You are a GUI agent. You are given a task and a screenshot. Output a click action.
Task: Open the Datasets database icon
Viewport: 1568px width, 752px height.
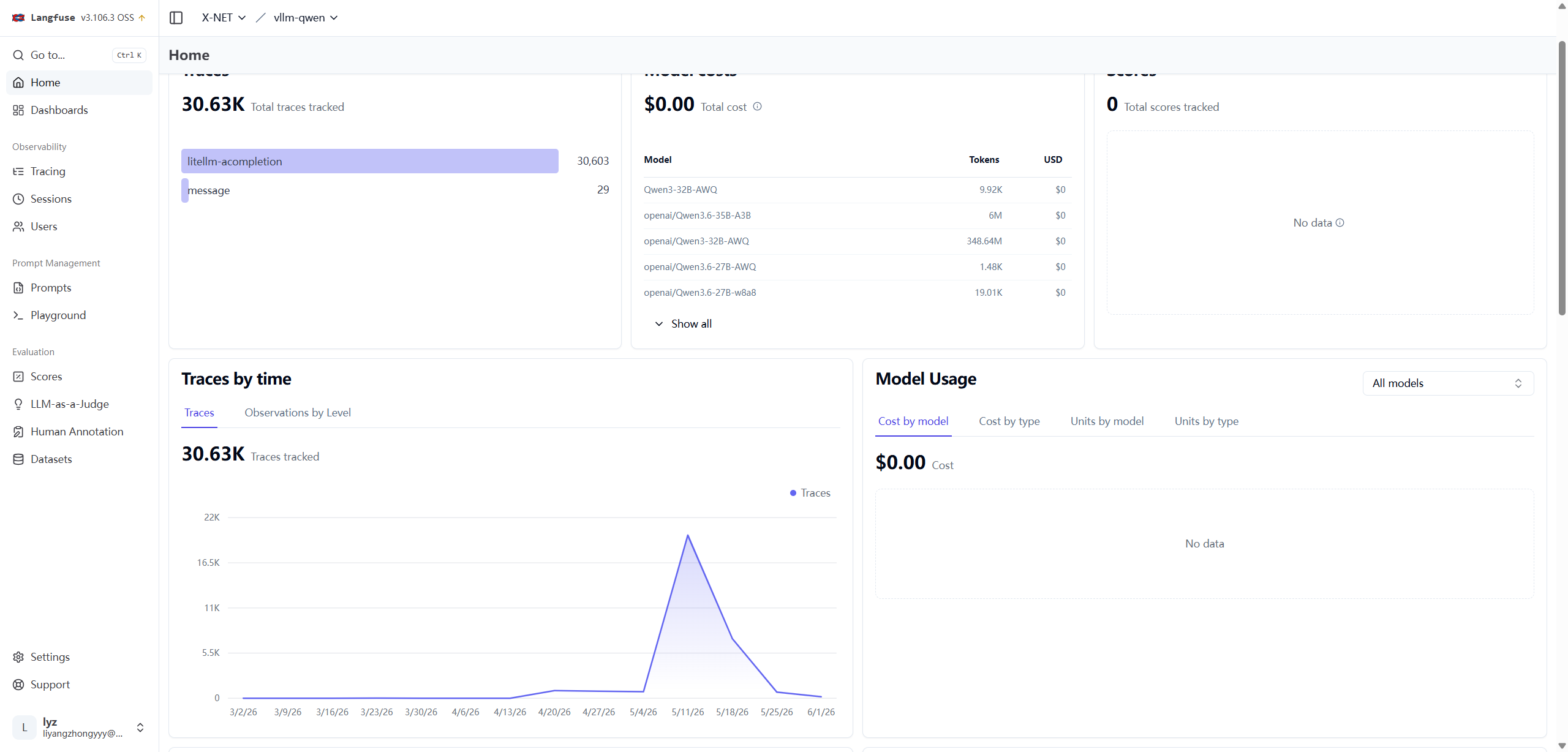coord(18,459)
